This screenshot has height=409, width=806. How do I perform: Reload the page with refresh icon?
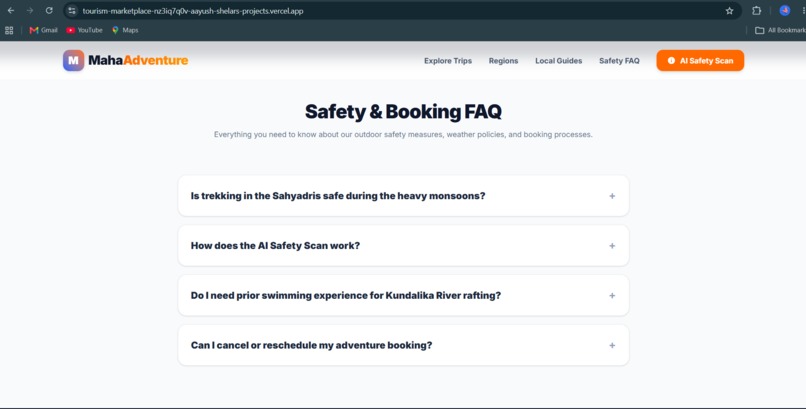click(x=49, y=11)
